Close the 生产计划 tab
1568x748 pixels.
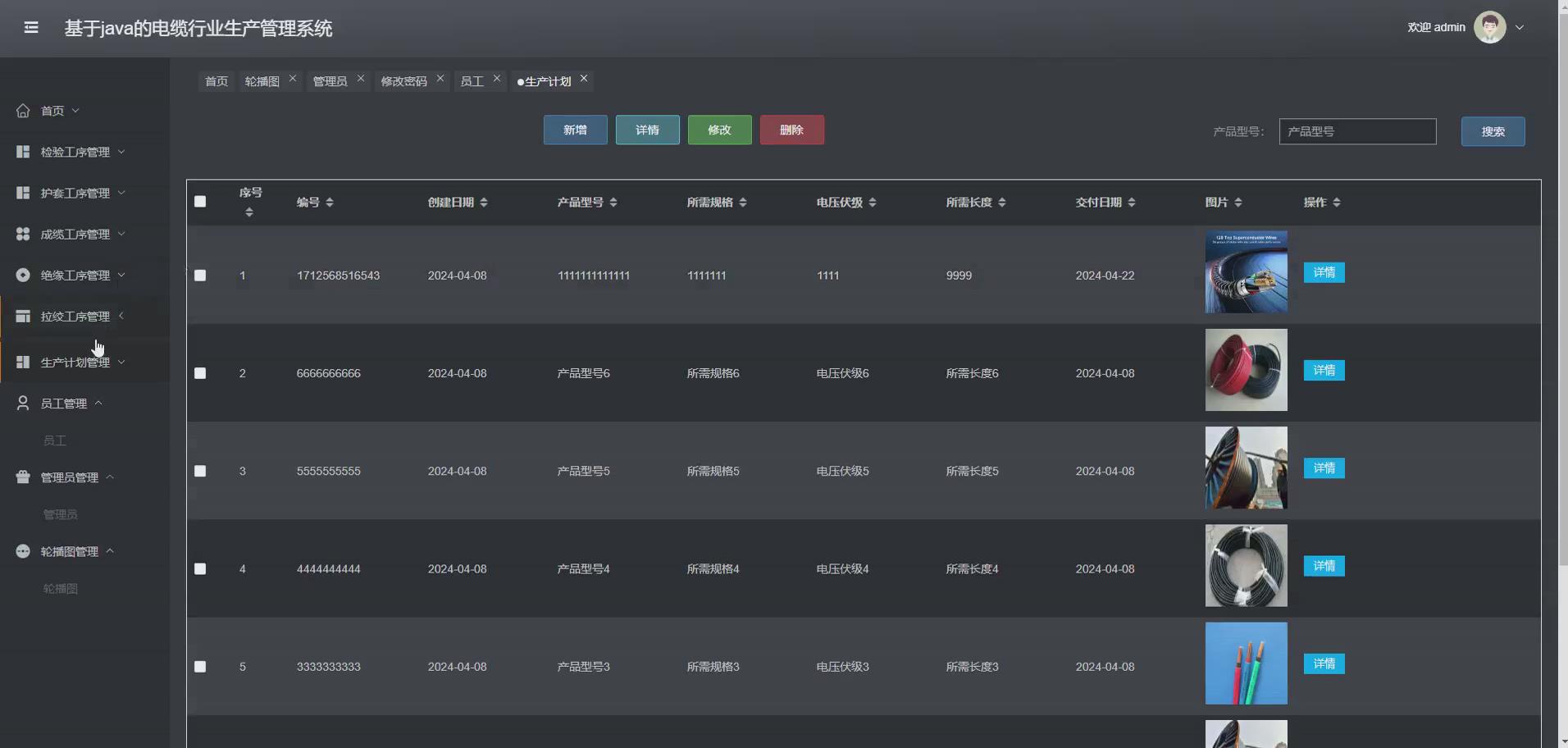tap(584, 79)
